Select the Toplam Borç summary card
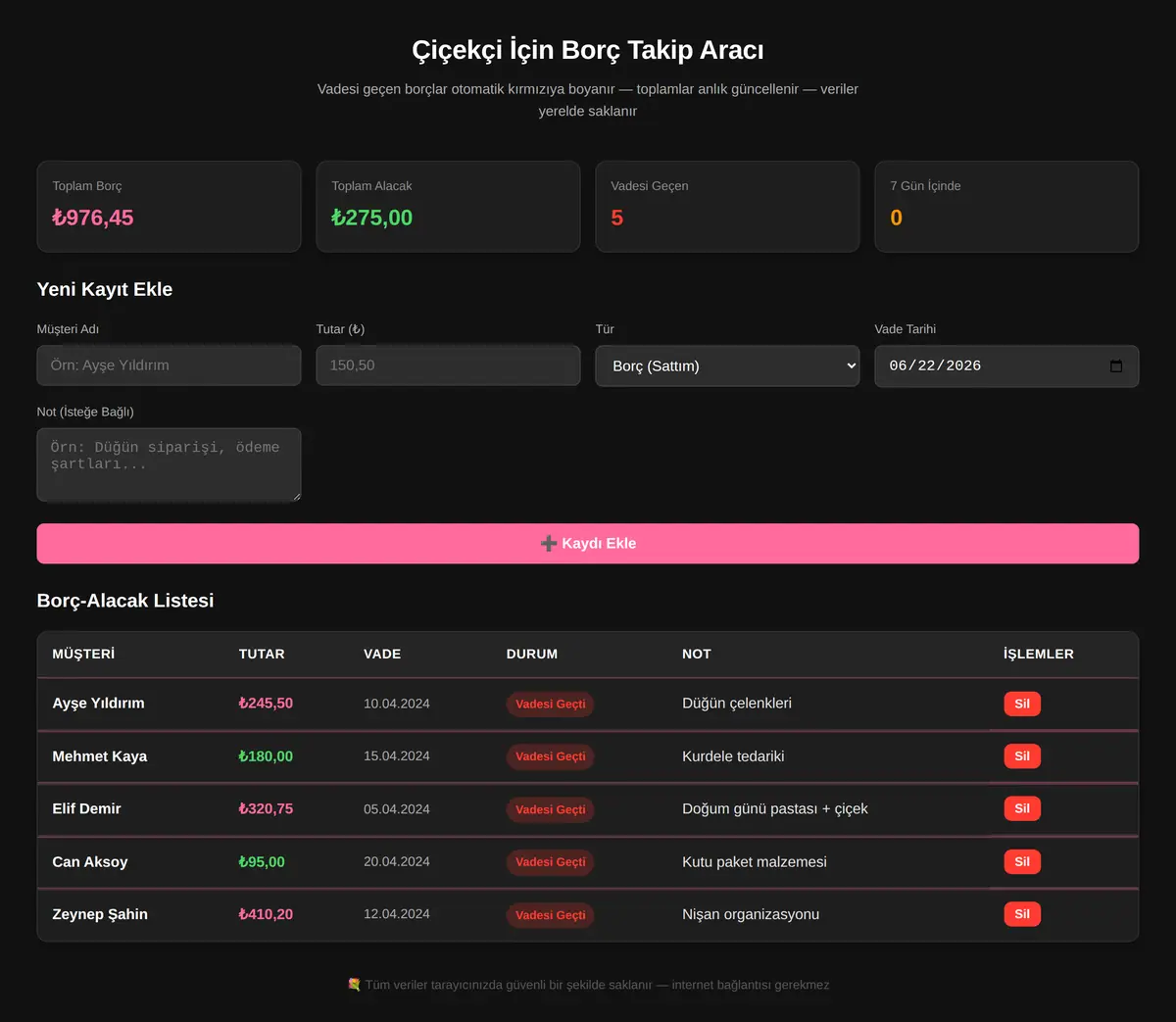This screenshot has width=1176, height=1022. (x=169, y=207)
